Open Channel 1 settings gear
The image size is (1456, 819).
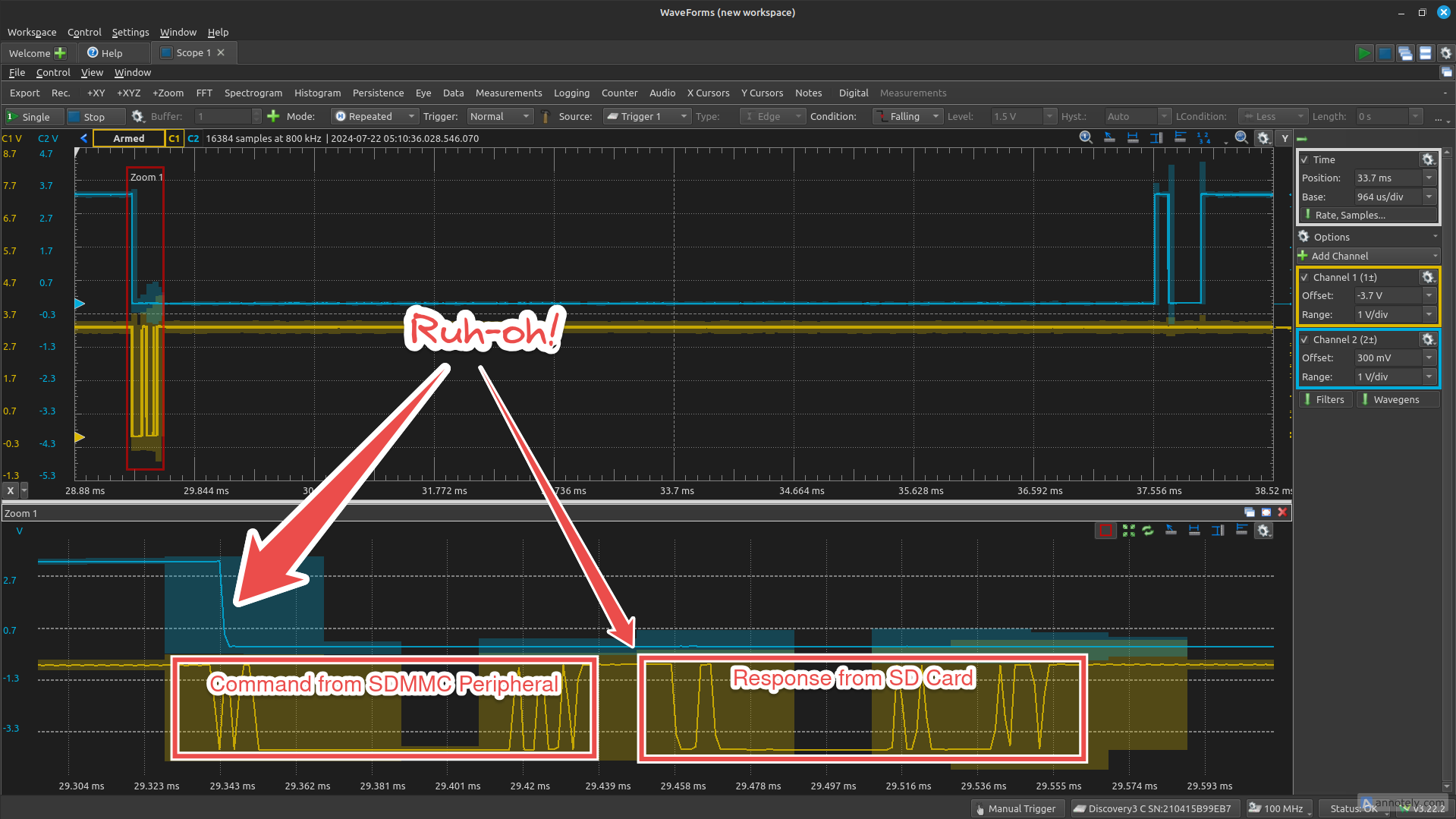1427,277
